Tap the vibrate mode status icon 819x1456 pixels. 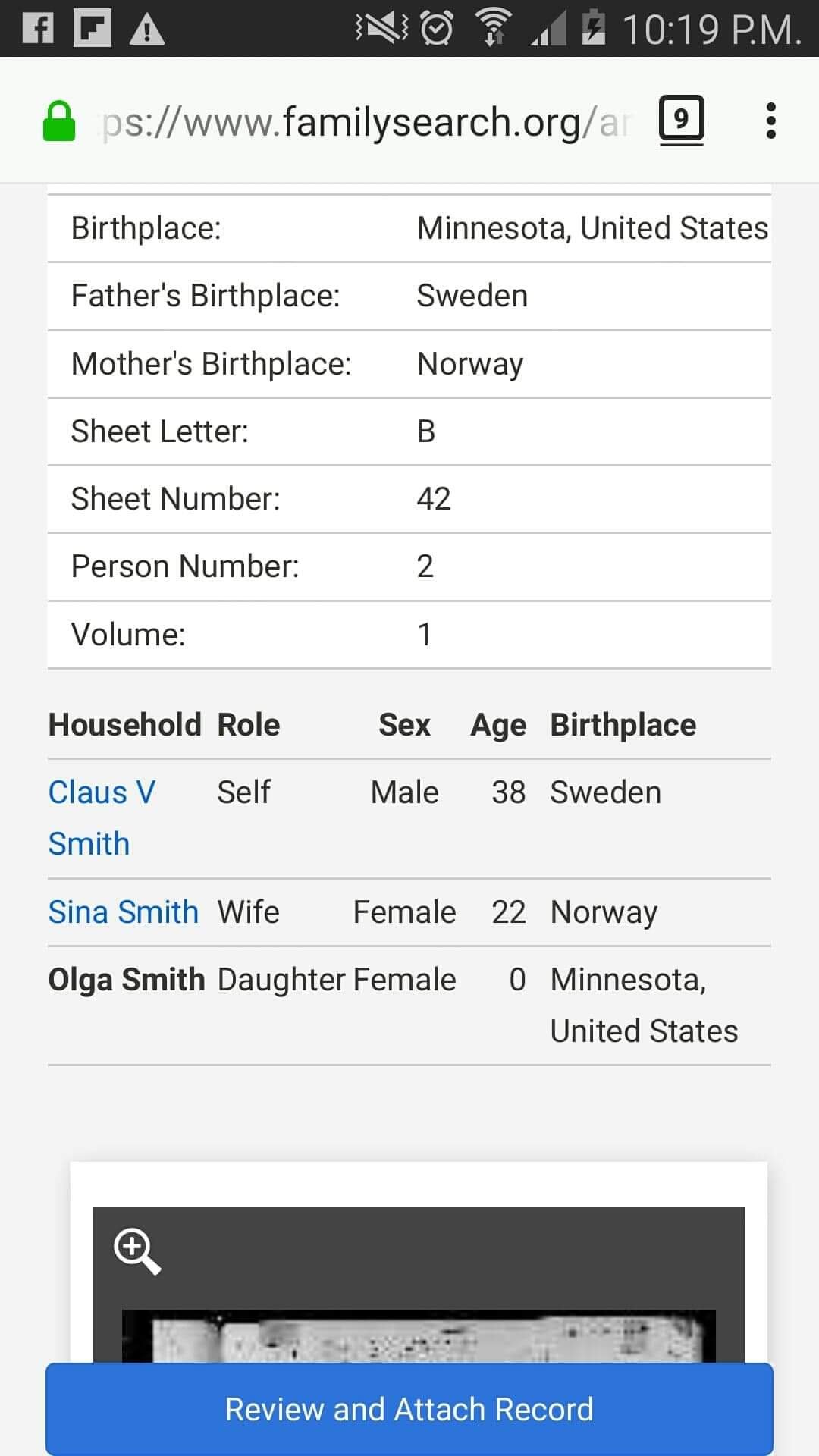point(381,29)
